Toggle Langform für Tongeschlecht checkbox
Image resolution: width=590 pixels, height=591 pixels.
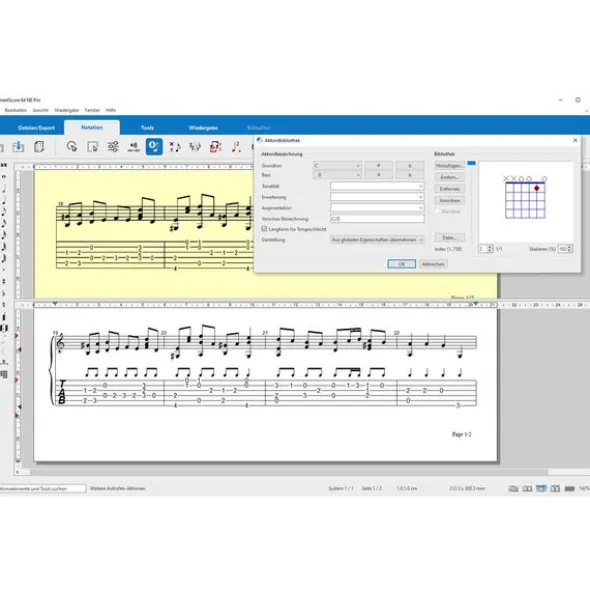264,229
